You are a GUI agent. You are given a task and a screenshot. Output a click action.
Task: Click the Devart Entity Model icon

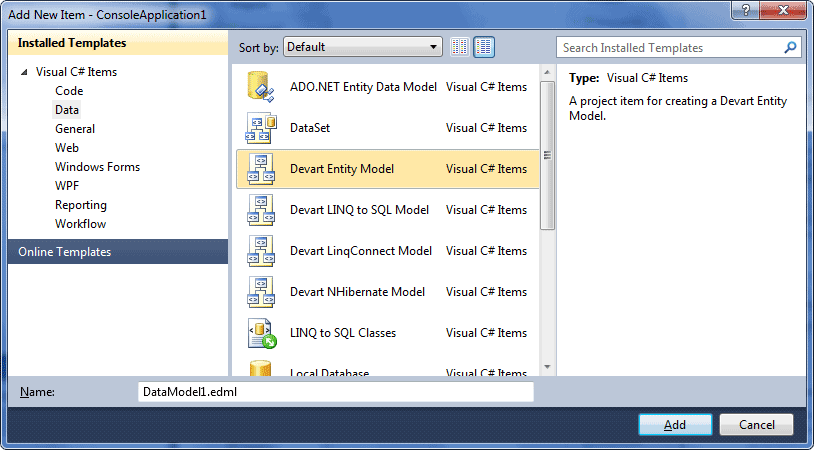pos(261,169)
